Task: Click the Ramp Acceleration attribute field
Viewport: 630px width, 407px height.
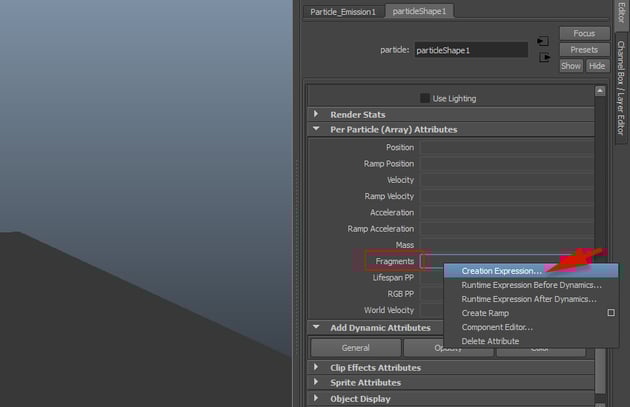Action: click(507, 229)
